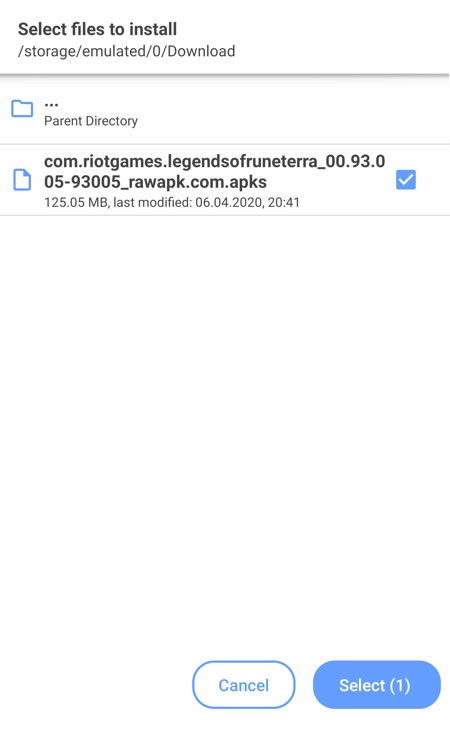Click the three dots above Parent Directory
The width and height of the screenshot is (450, 729).
pos(51,105)
